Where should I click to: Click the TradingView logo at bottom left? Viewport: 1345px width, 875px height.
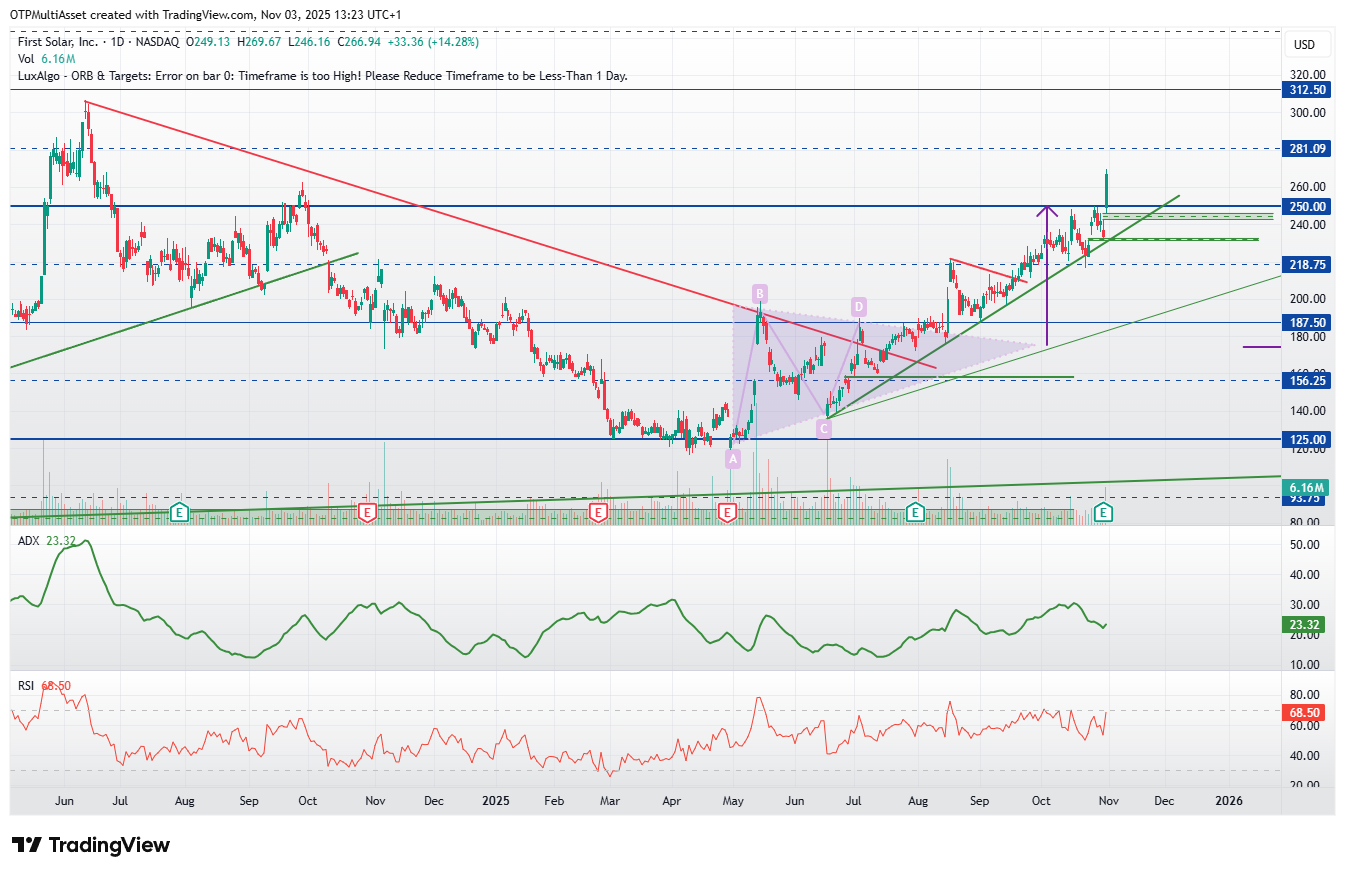[91, 845]
